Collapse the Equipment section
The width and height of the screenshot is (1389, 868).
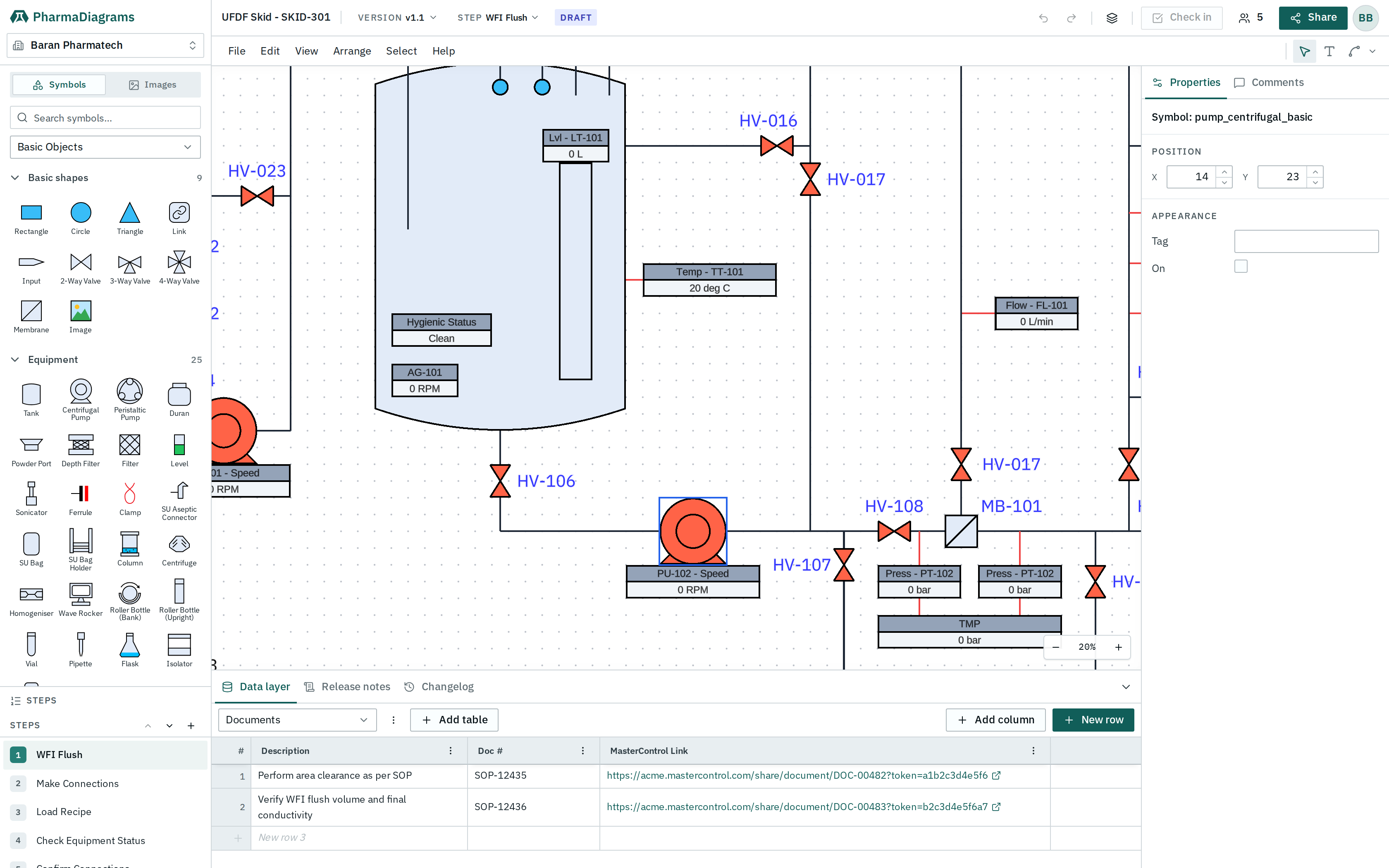[x=15, y=359]
